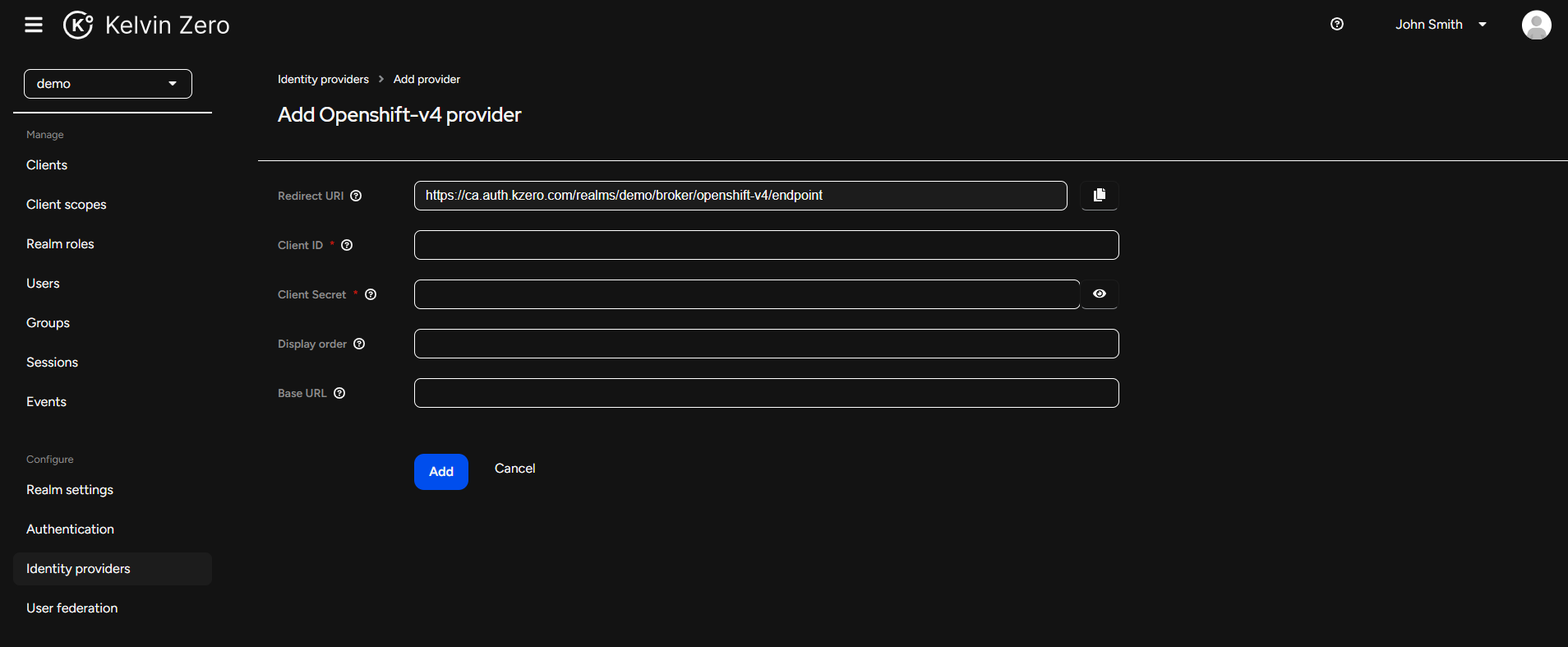
Task: Open the hamburger navigation menu
Action: coord(34,25)
